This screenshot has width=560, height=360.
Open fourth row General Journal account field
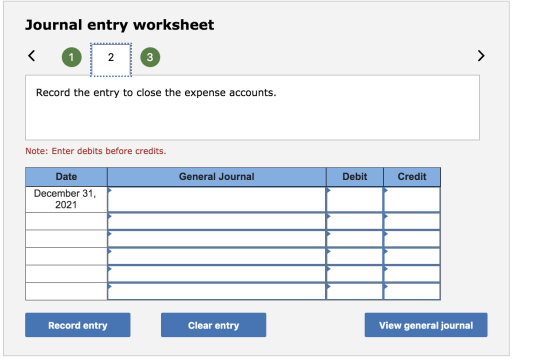[216, 256]
